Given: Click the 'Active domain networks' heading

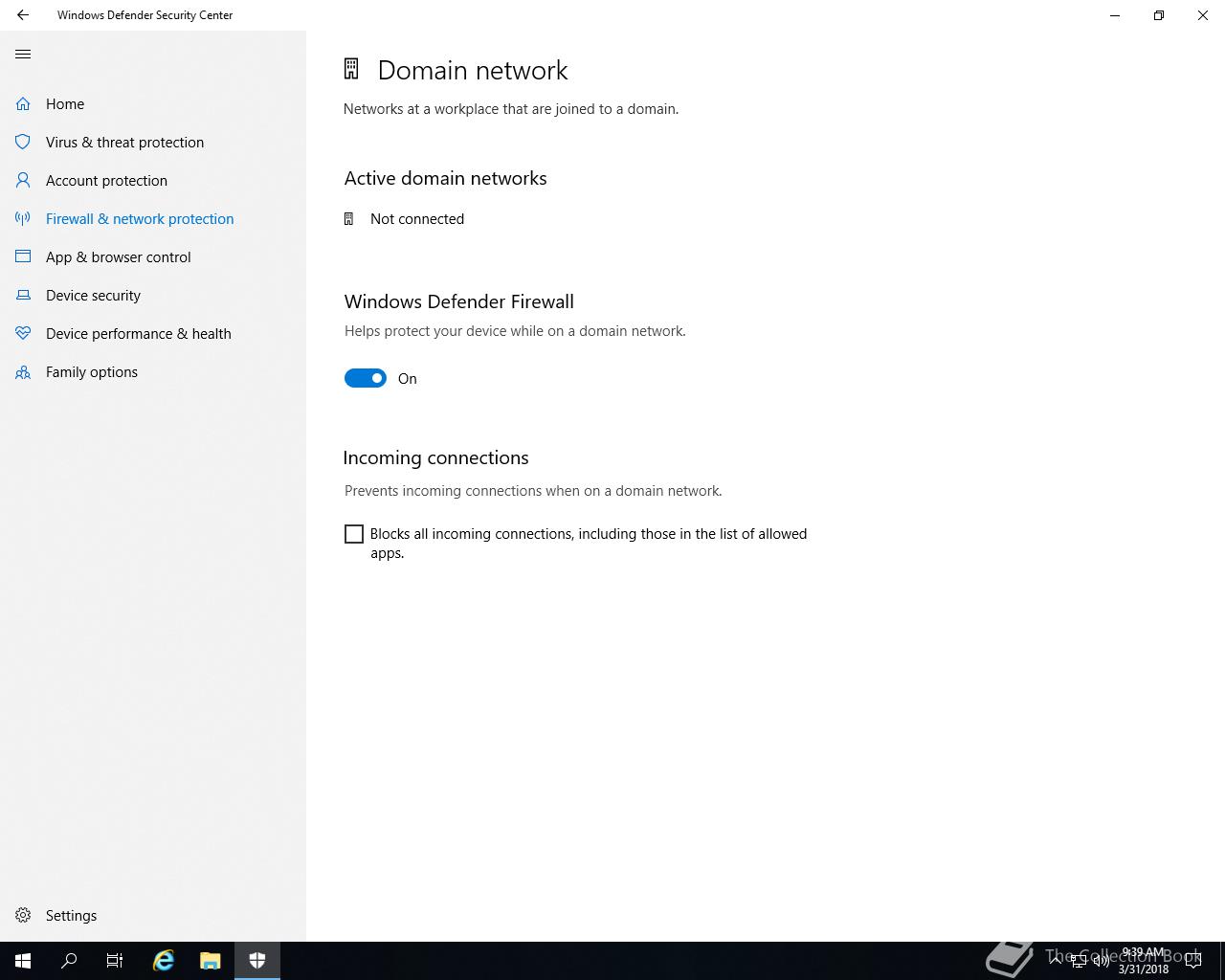Looking at the screenshot, I should (446, 178).
